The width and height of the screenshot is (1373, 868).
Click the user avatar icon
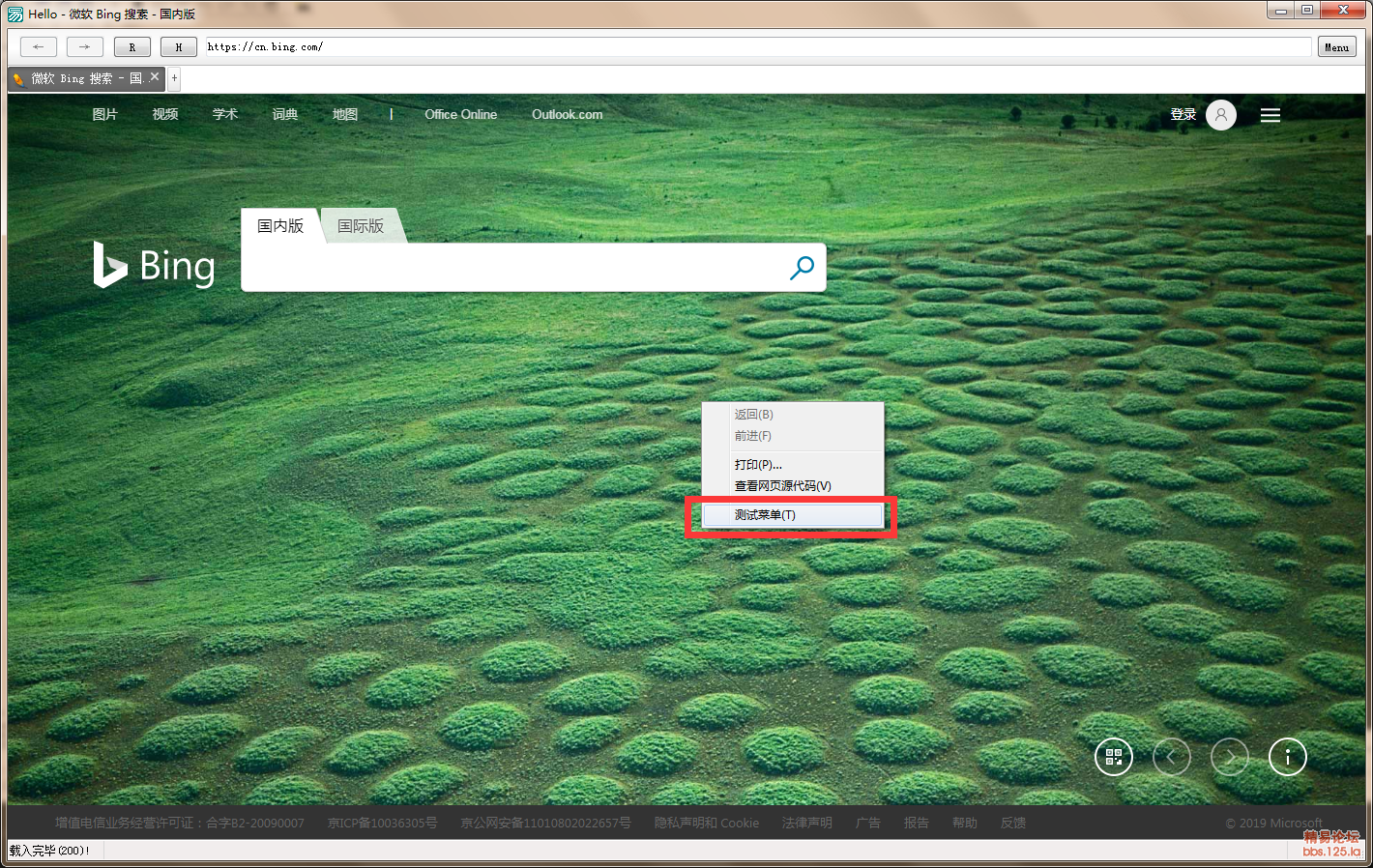pos(1221,115)
